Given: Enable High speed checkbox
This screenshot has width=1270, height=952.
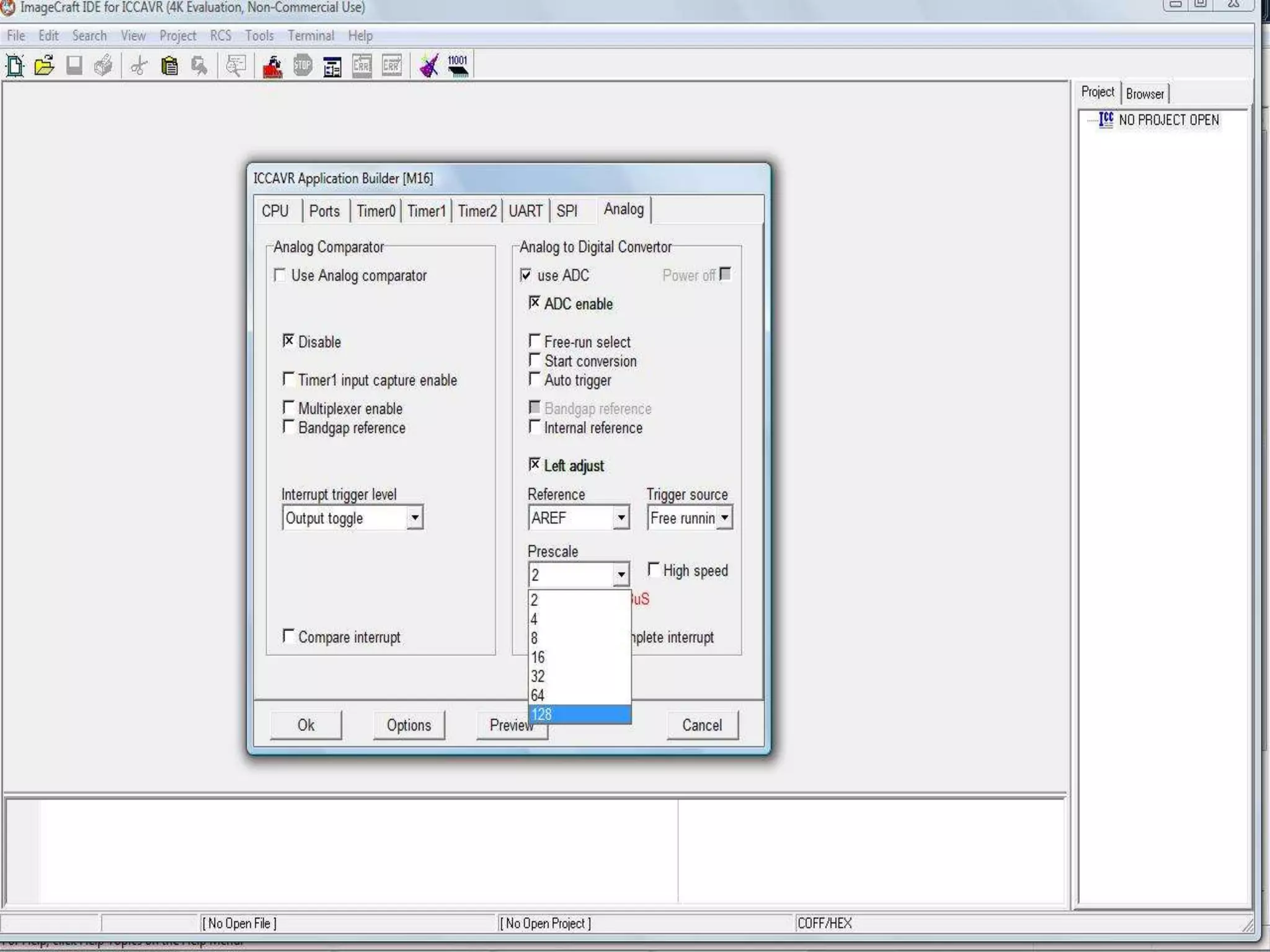Looking at the screenshot, I should 654,569.
